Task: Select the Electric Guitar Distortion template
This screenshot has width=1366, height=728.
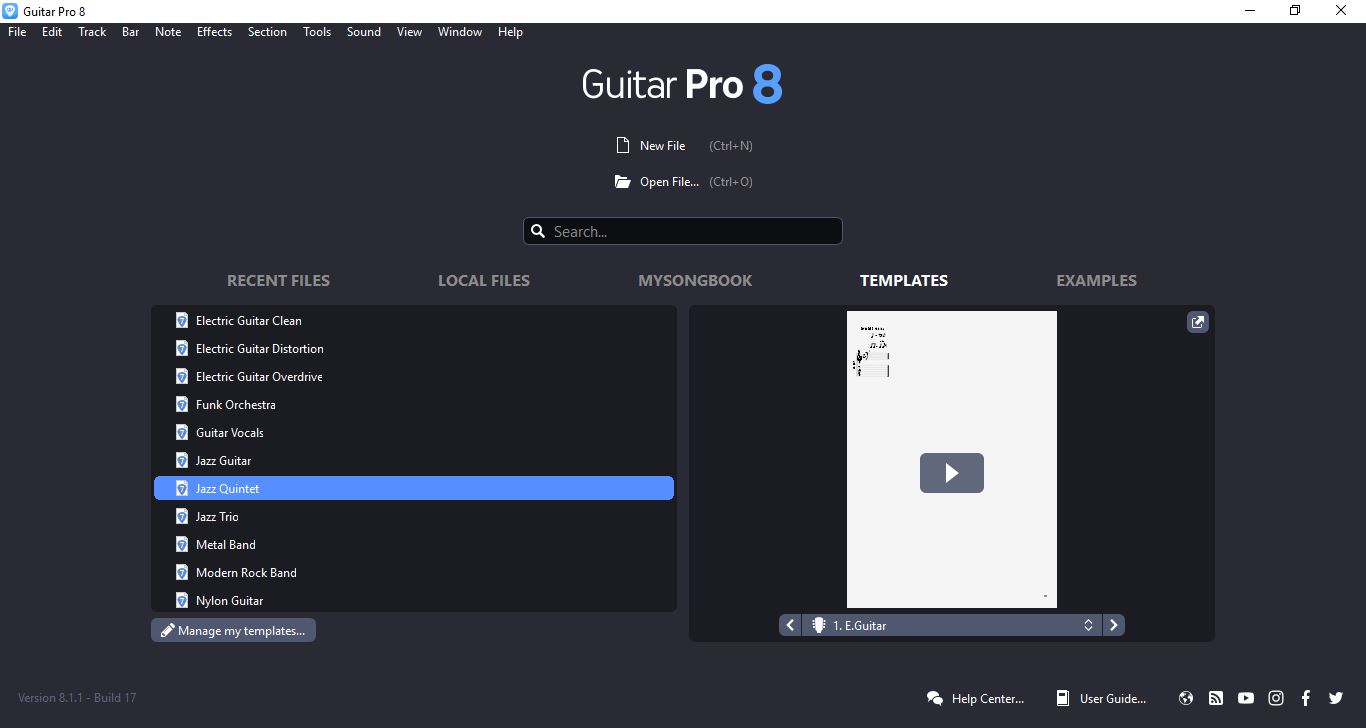Action: pos(414,349)
